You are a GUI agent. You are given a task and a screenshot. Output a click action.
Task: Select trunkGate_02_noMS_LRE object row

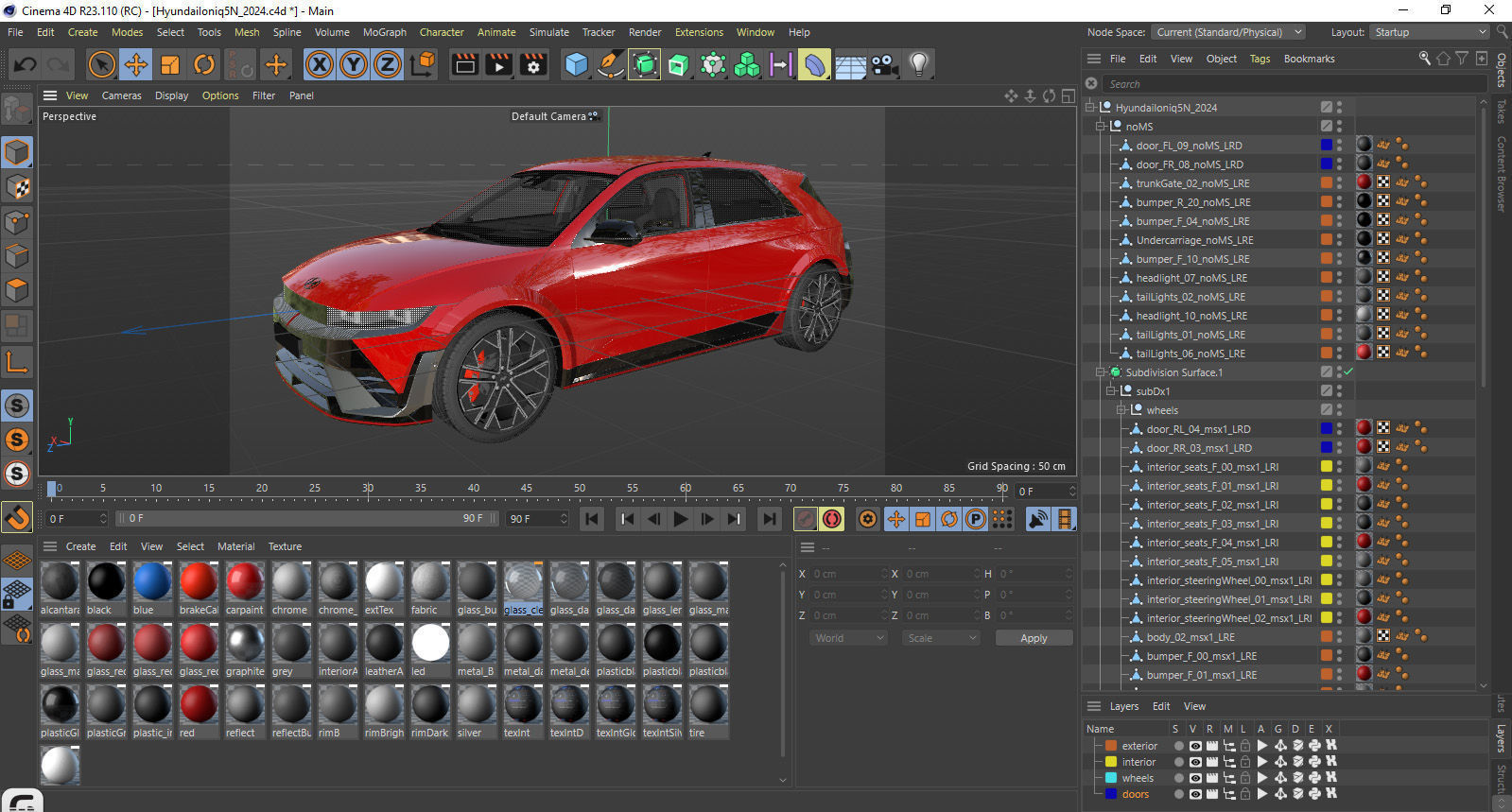[x=1192, y=183]
